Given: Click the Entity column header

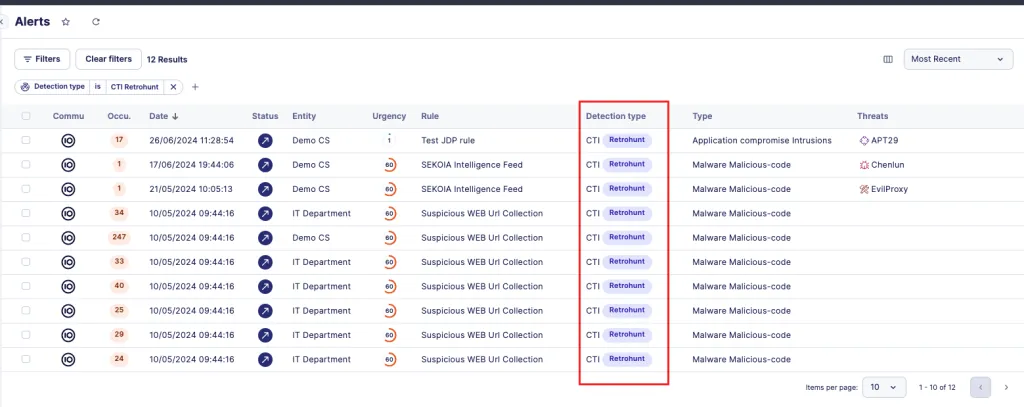Looking at the screenshot, I should [x=304, y=116].
